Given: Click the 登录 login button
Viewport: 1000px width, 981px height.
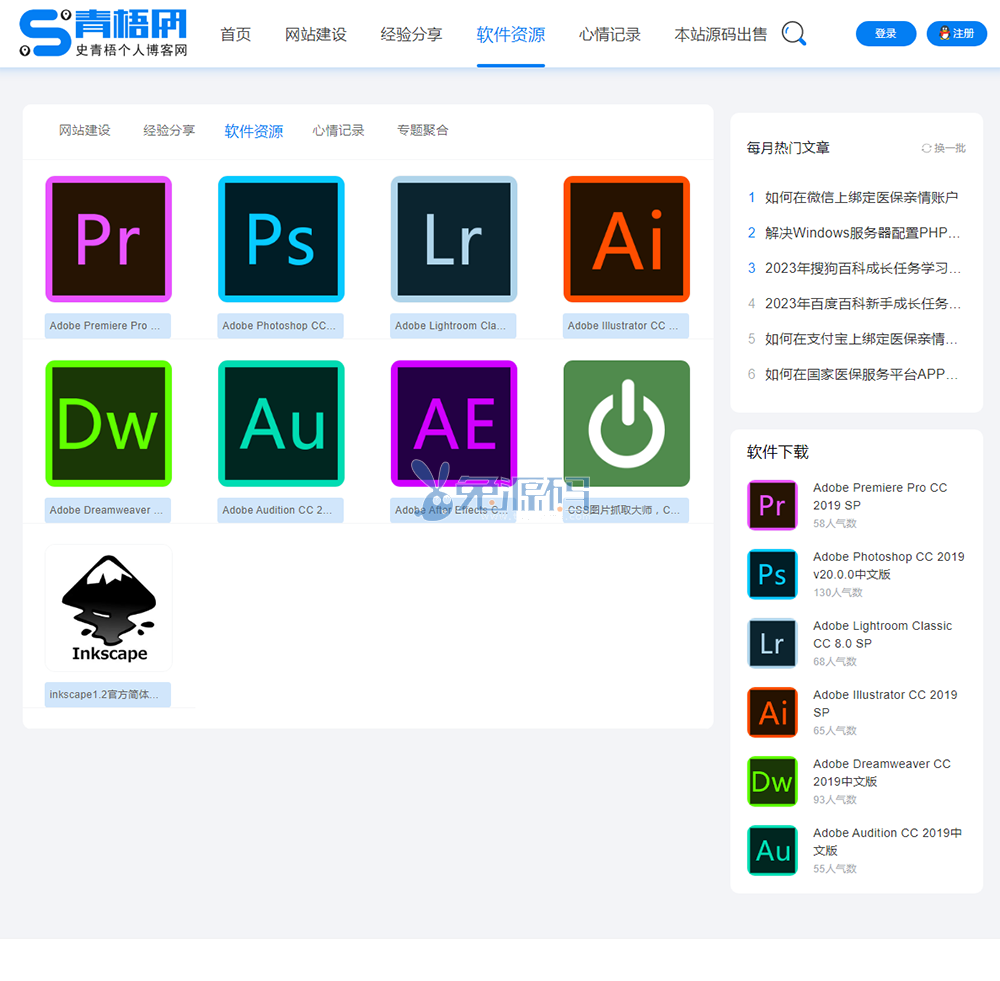Looking at the screenshot, I should [x=885, y=34].
